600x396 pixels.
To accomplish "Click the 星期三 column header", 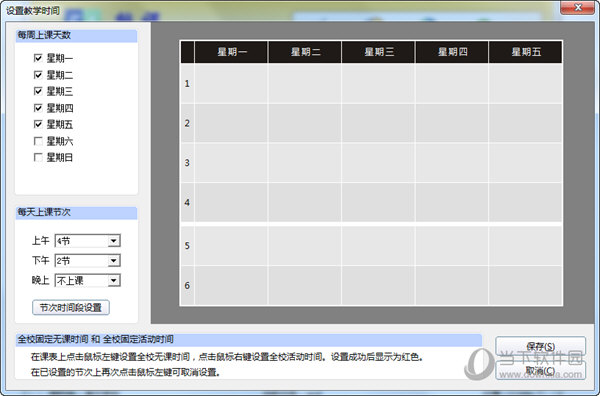I will tap(378, 52).
